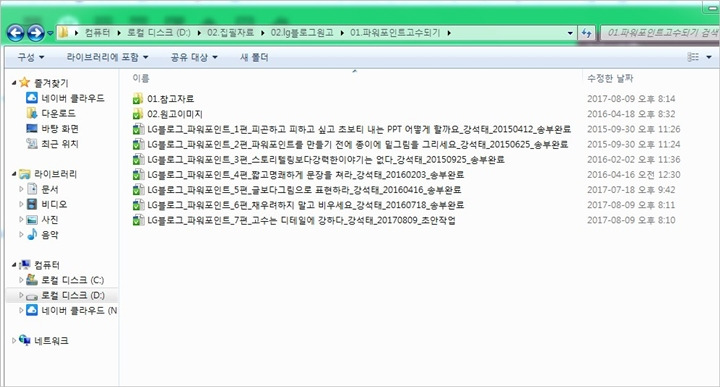Click the 네이버 클라우드 (N drive icon under 컴퓨터

coord(32,310)
